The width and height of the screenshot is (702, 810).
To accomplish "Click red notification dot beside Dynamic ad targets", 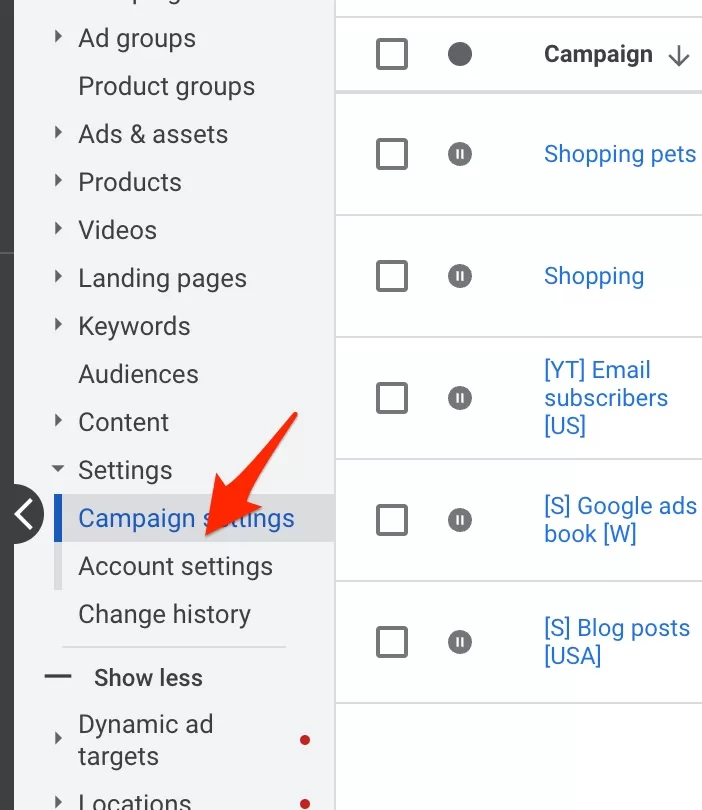I will point(305,740).
